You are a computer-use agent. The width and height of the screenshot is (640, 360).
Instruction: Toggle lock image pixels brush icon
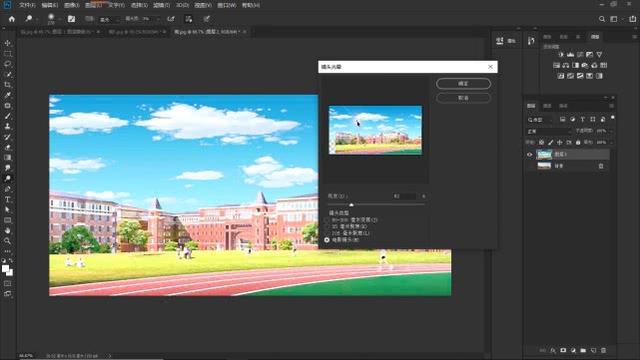pos(551,142)
